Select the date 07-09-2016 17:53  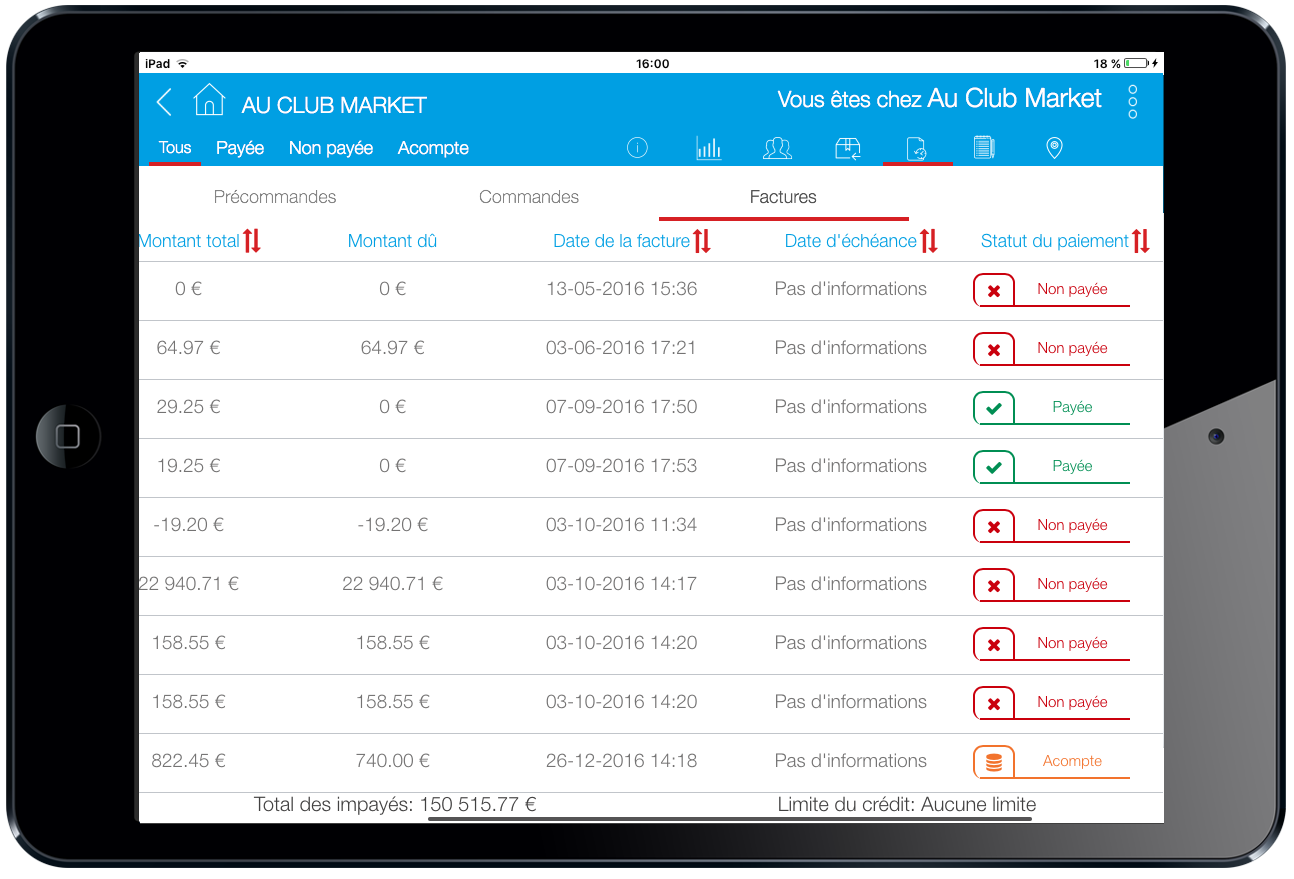pyautogui.click(x=621, y=466)
